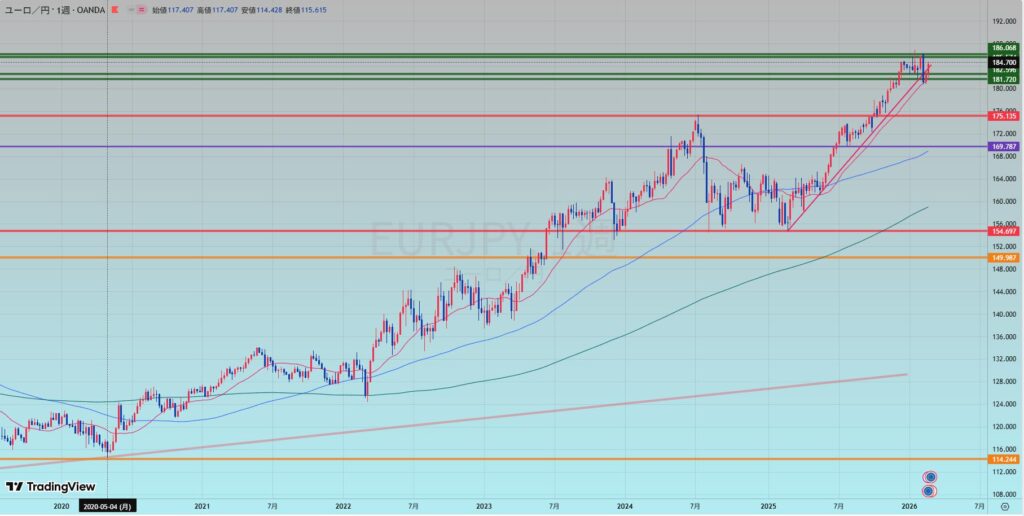This screenshot has width=1024, height=516.
Task: Click the 154.697 red price label
Action: coord(1003,232)
